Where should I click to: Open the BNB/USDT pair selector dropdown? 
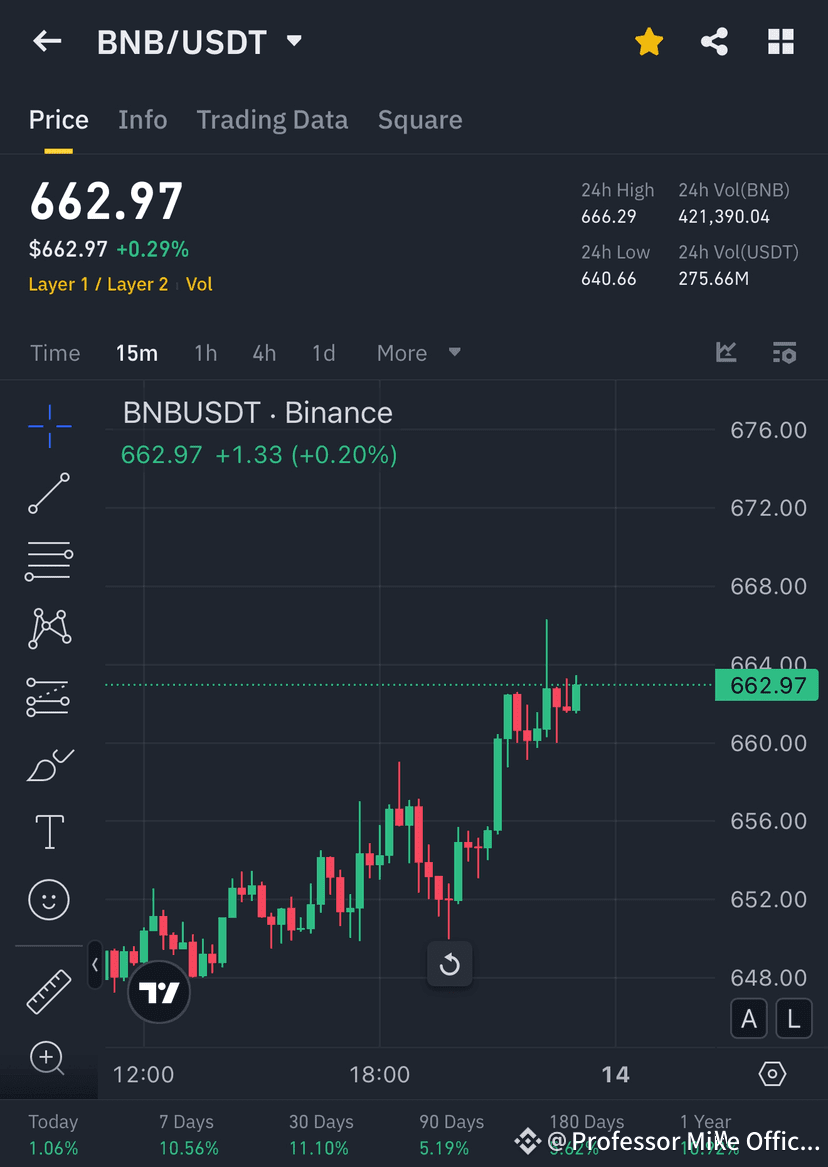[x=293, y=42]
